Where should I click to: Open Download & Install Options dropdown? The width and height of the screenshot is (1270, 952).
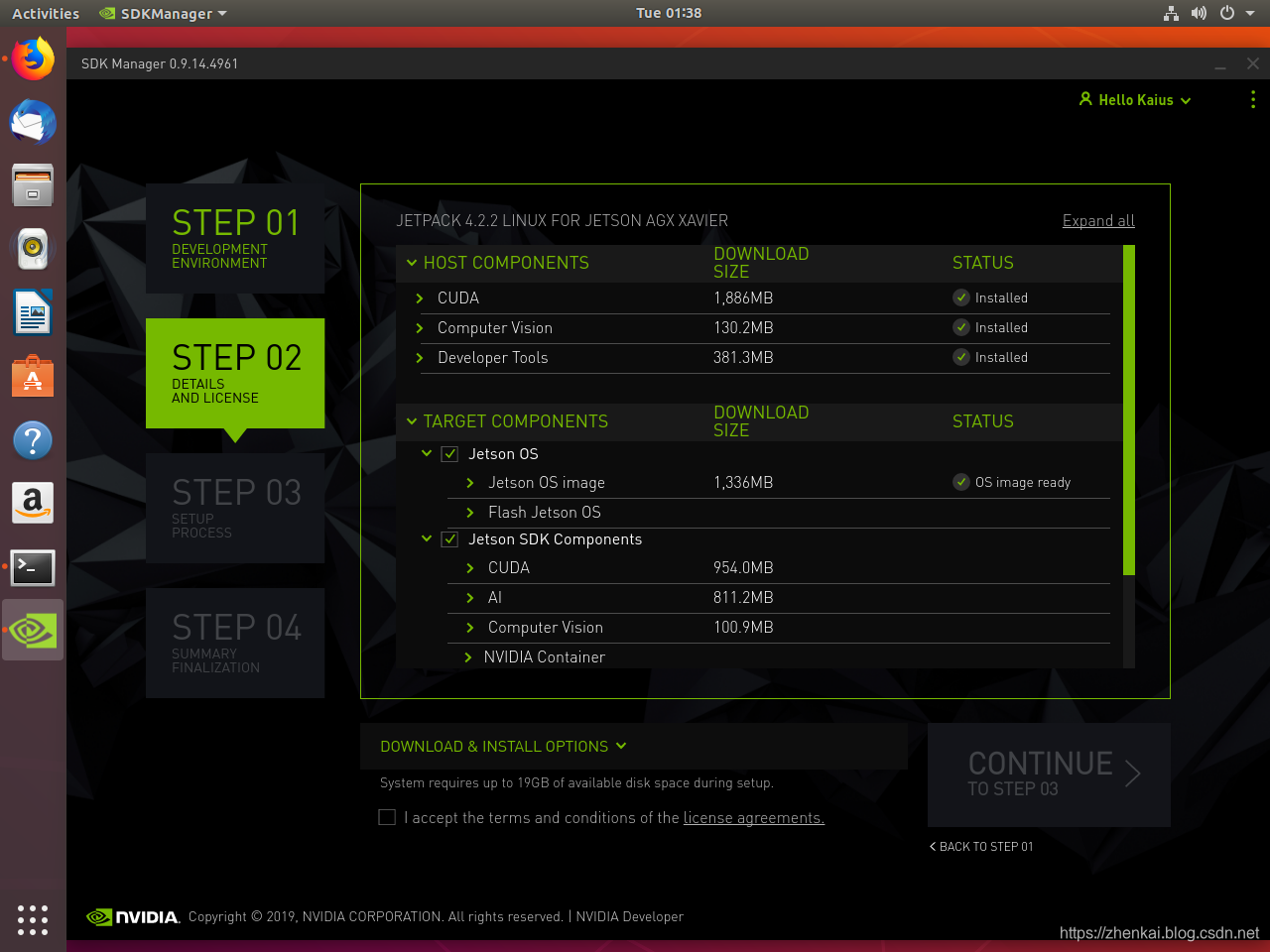click(503, 746)
